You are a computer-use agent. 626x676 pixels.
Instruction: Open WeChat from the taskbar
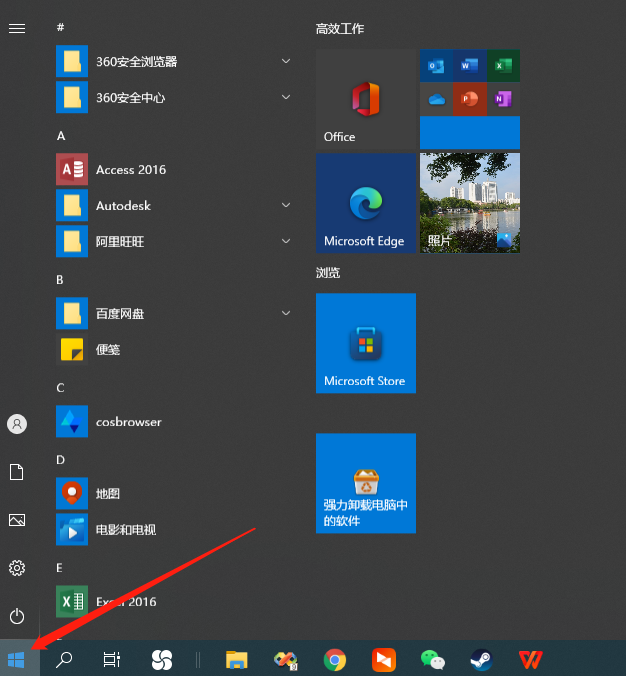[432, 660]
